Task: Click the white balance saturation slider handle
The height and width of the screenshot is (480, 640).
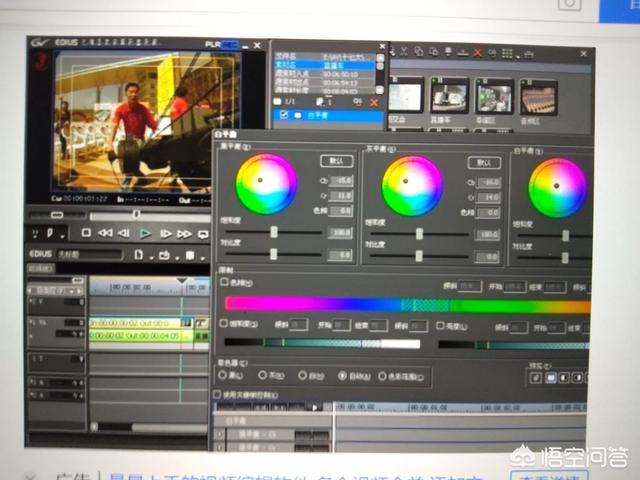Action: [x=566, y=236]
